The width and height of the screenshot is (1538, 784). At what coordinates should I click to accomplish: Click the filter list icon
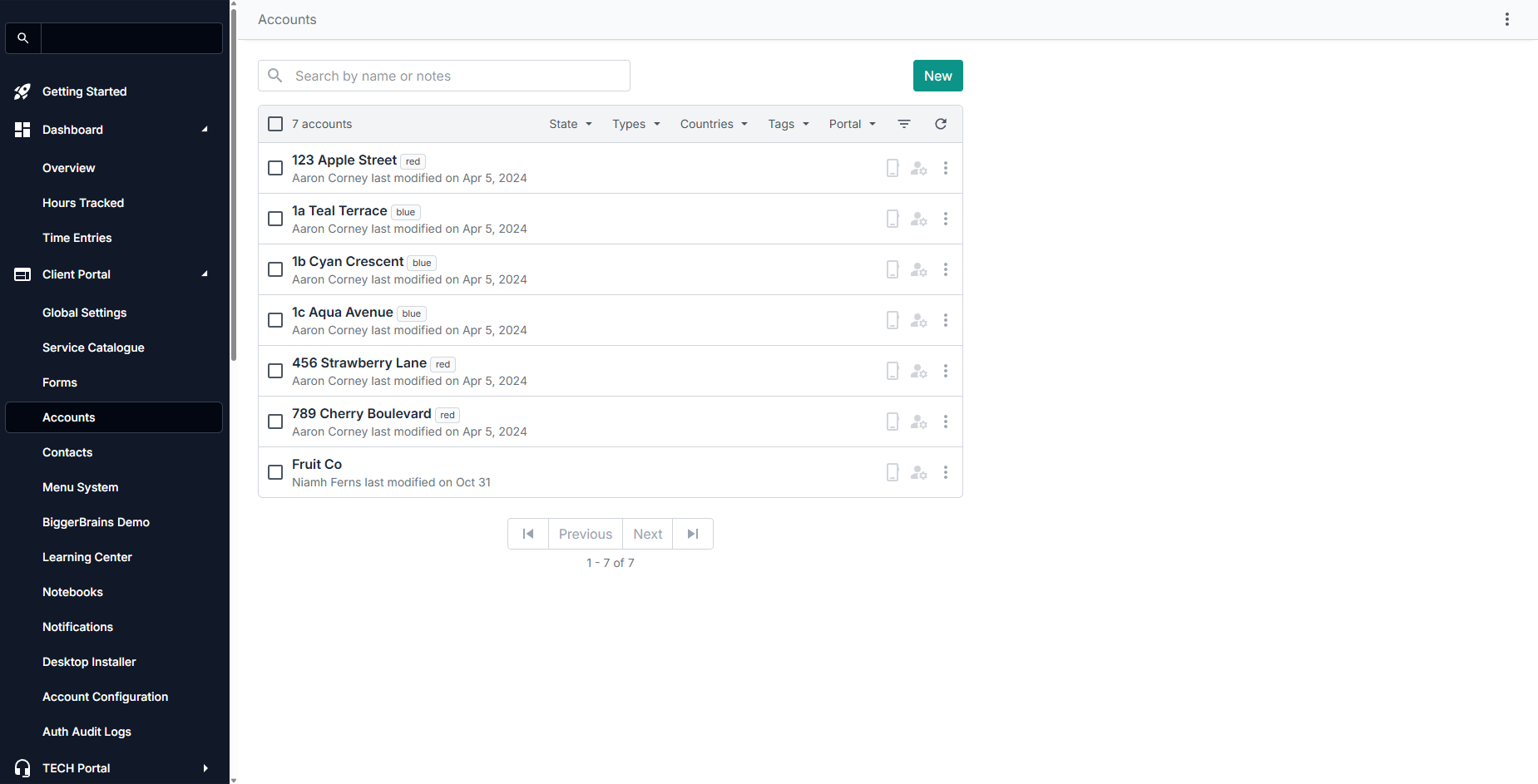[x=904, y=124]
